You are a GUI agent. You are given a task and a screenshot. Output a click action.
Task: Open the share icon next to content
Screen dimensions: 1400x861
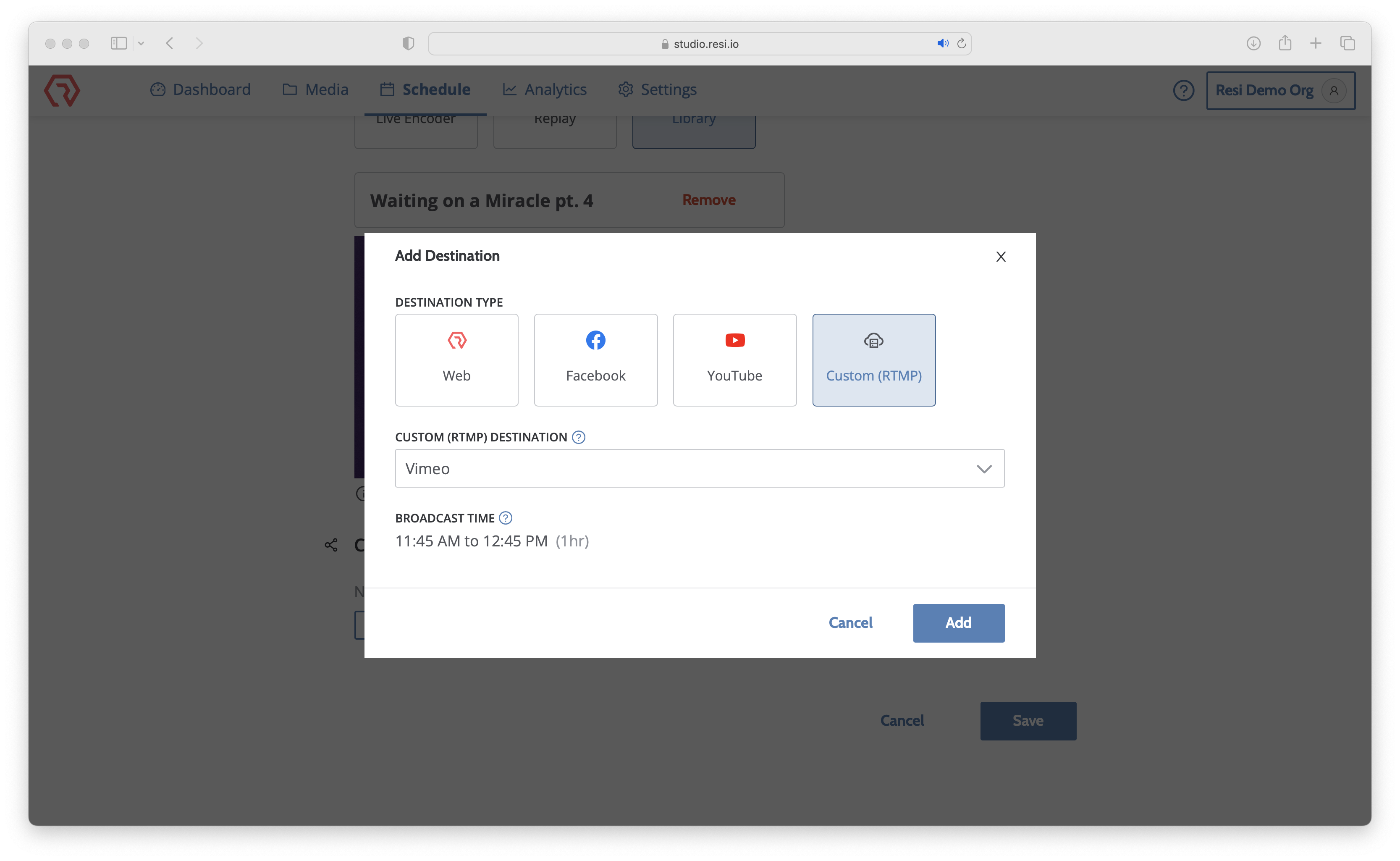click(331, 545)
